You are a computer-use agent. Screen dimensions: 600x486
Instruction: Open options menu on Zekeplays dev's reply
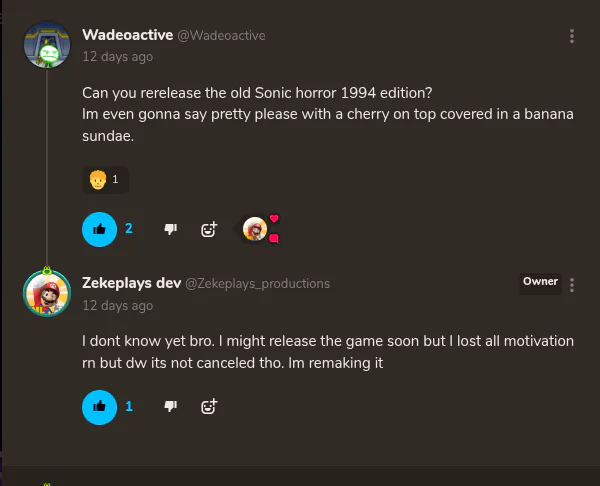572,284
